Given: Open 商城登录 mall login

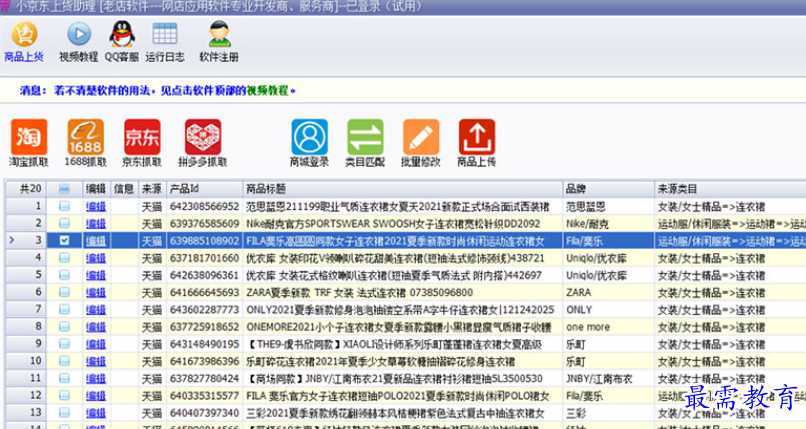Looking at the screenshot, I should pyautogui.click(x=309, y=143).
